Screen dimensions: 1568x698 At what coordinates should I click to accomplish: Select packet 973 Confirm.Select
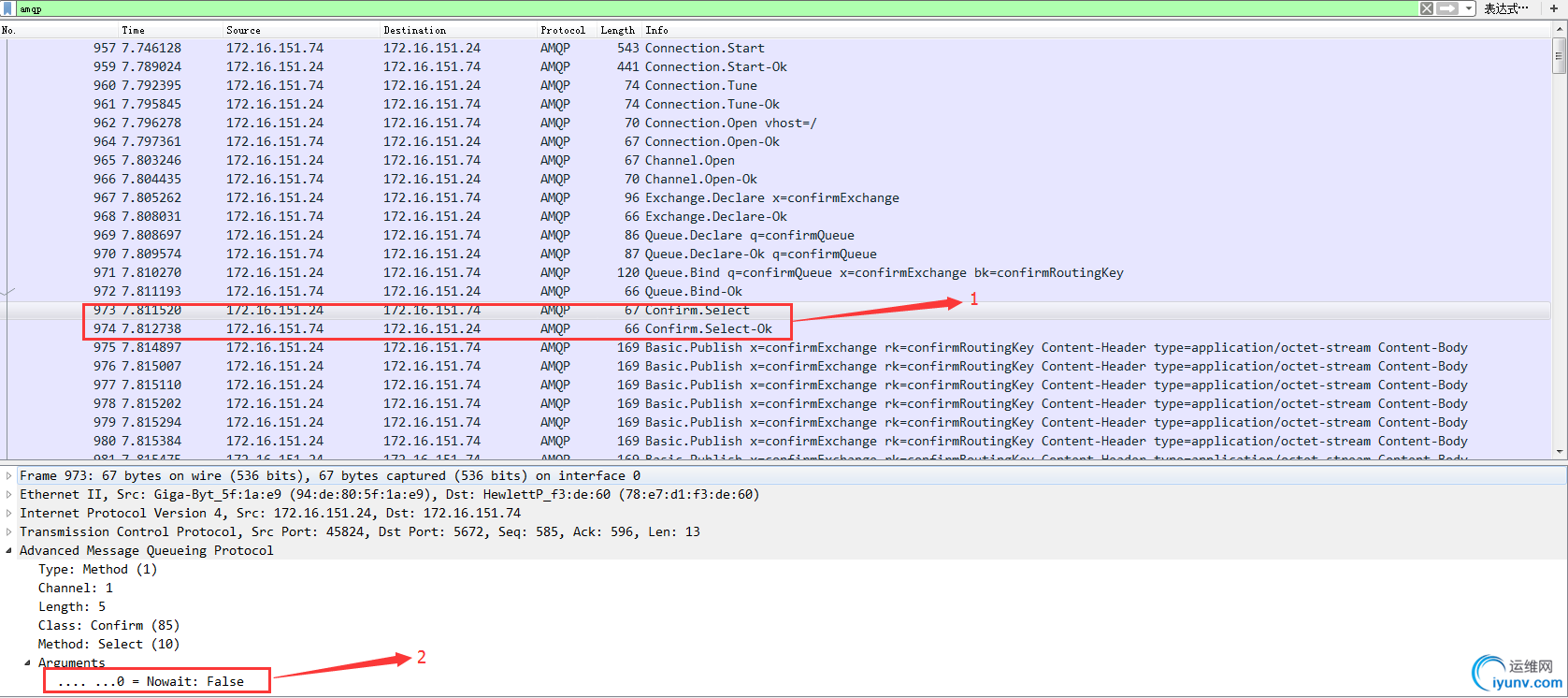coord(776,310)
